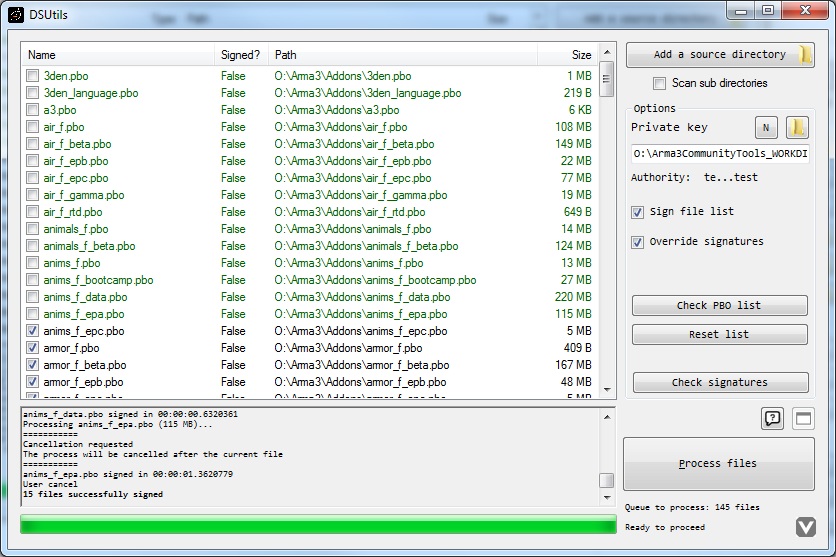This screenshot has height=557, width=836.
Task: Check the 3den.pbo file checkbox
Action: pyautogui.click(x=33, y=76)
